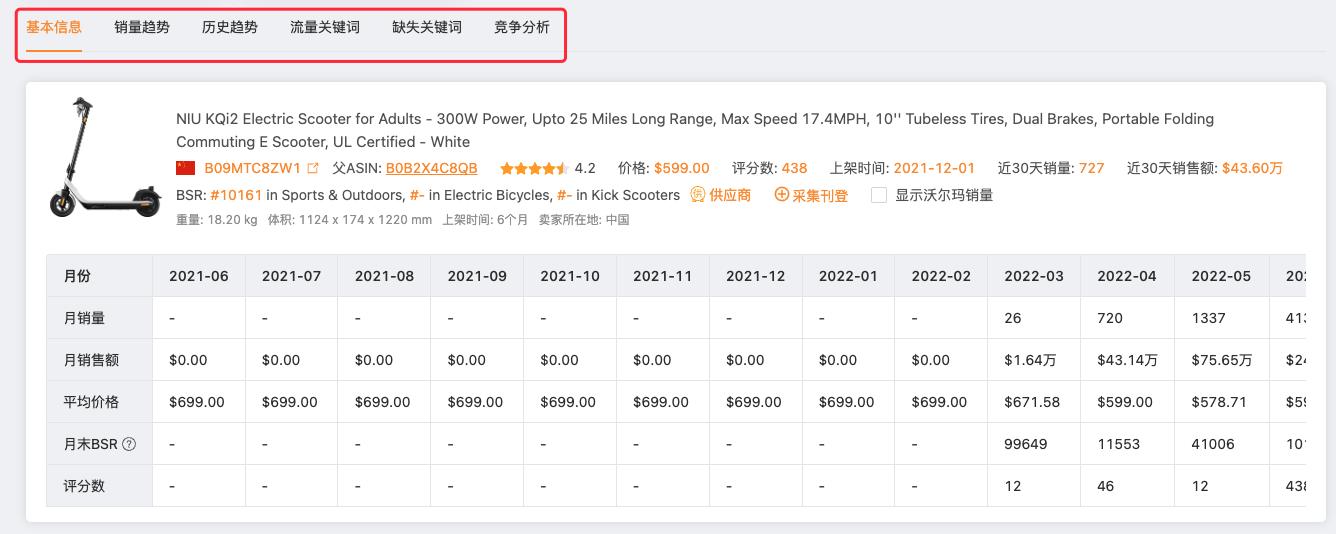Click the China flag icon
The width and height of the screenshot is (1336, 534).
(x=185, y=168)
